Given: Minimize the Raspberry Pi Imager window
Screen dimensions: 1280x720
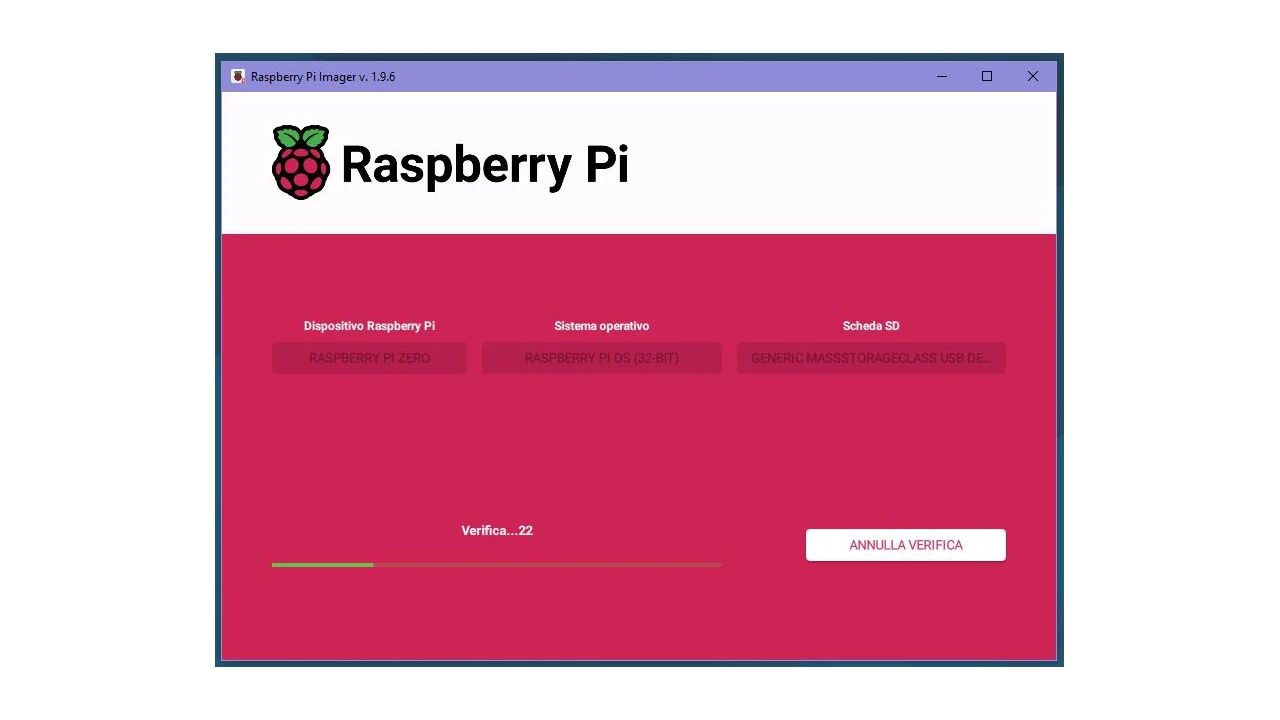Looking at the screenshot, I should [x=941, y=77].
